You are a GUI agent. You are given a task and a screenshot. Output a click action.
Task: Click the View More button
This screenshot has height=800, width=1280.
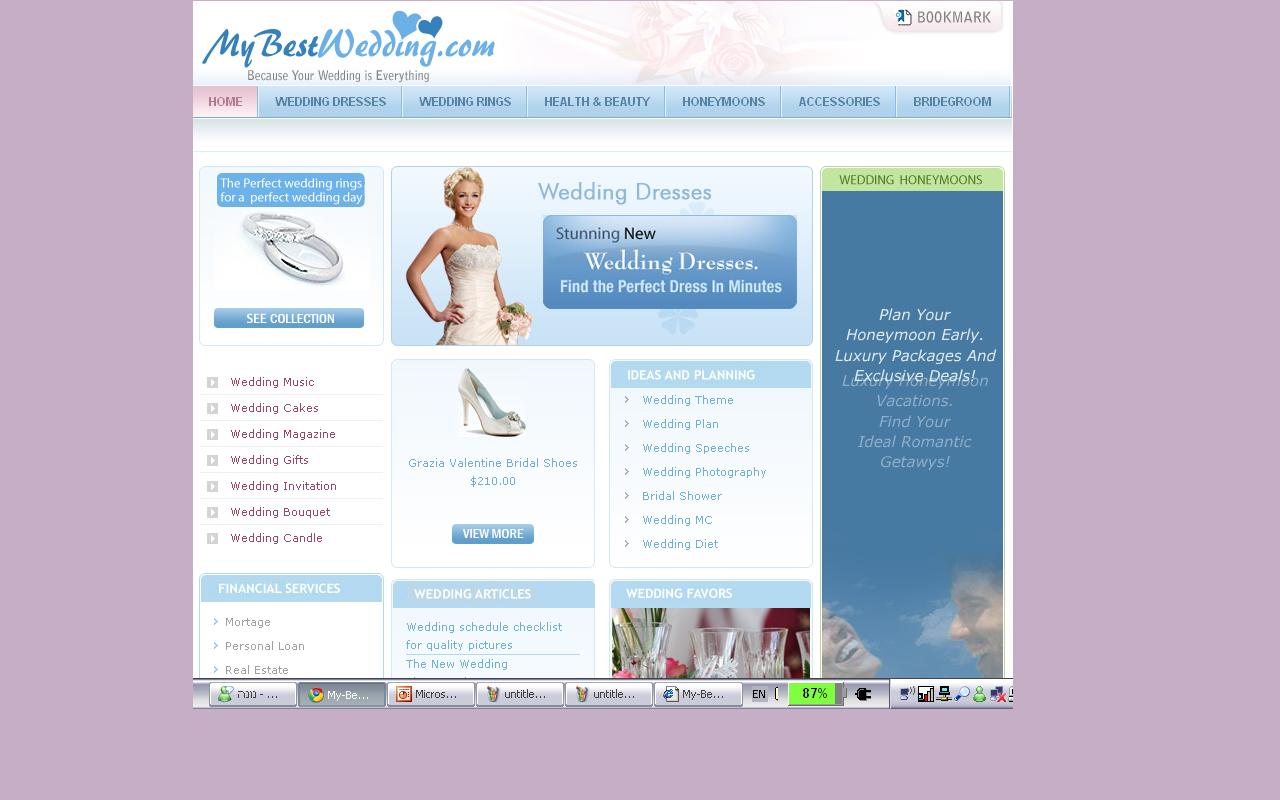pyautogui.click(x=493, y=534)
